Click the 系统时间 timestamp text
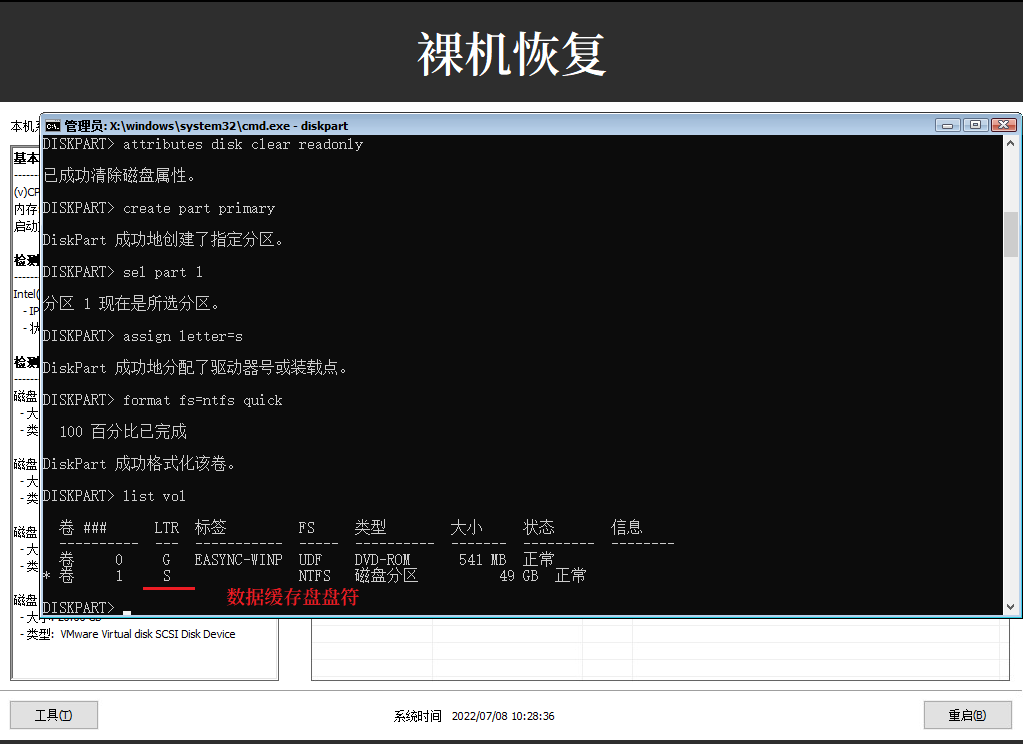The height and width of the screenshot is (744, 1023). 474,716
